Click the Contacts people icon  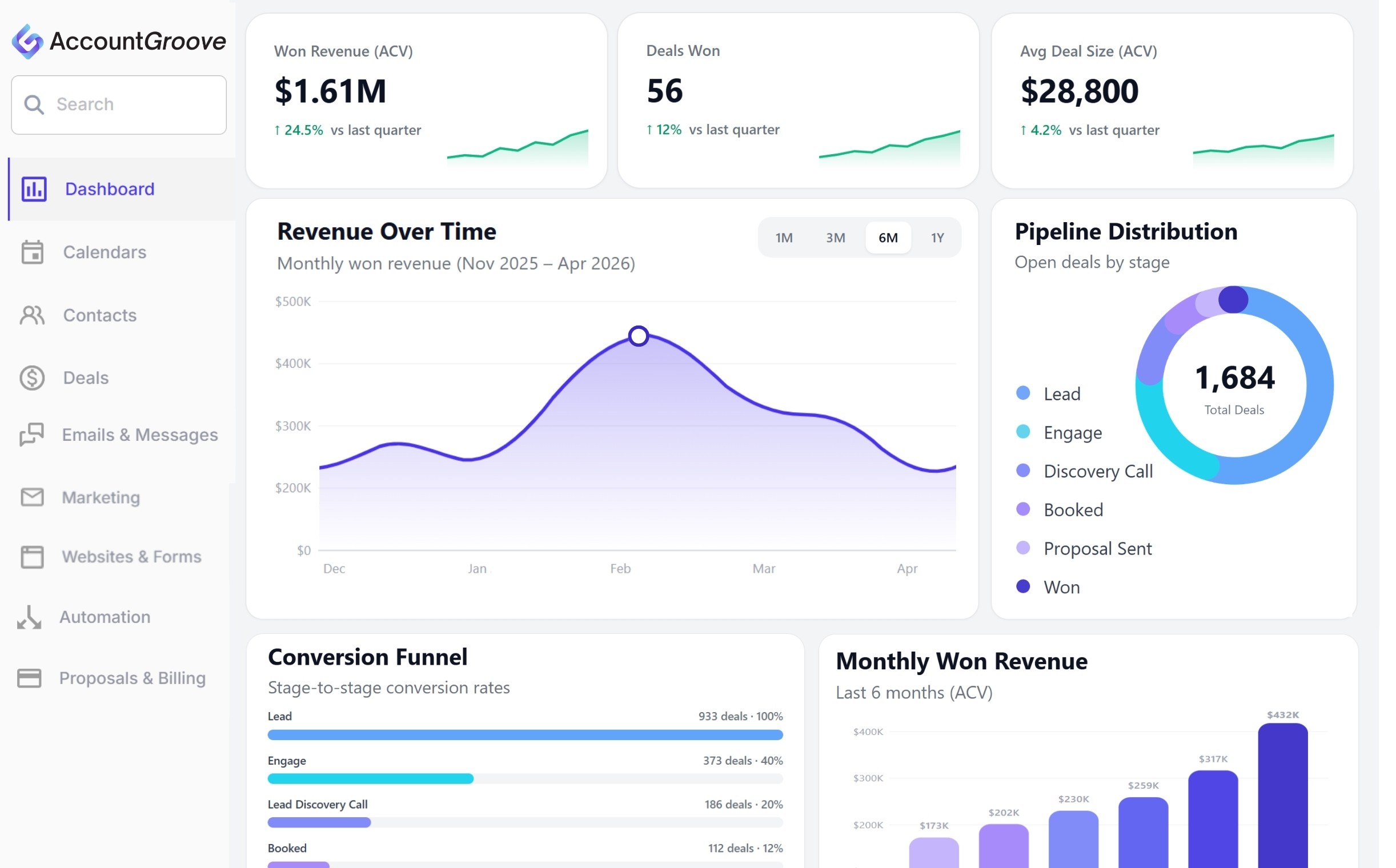coord(32,315)
